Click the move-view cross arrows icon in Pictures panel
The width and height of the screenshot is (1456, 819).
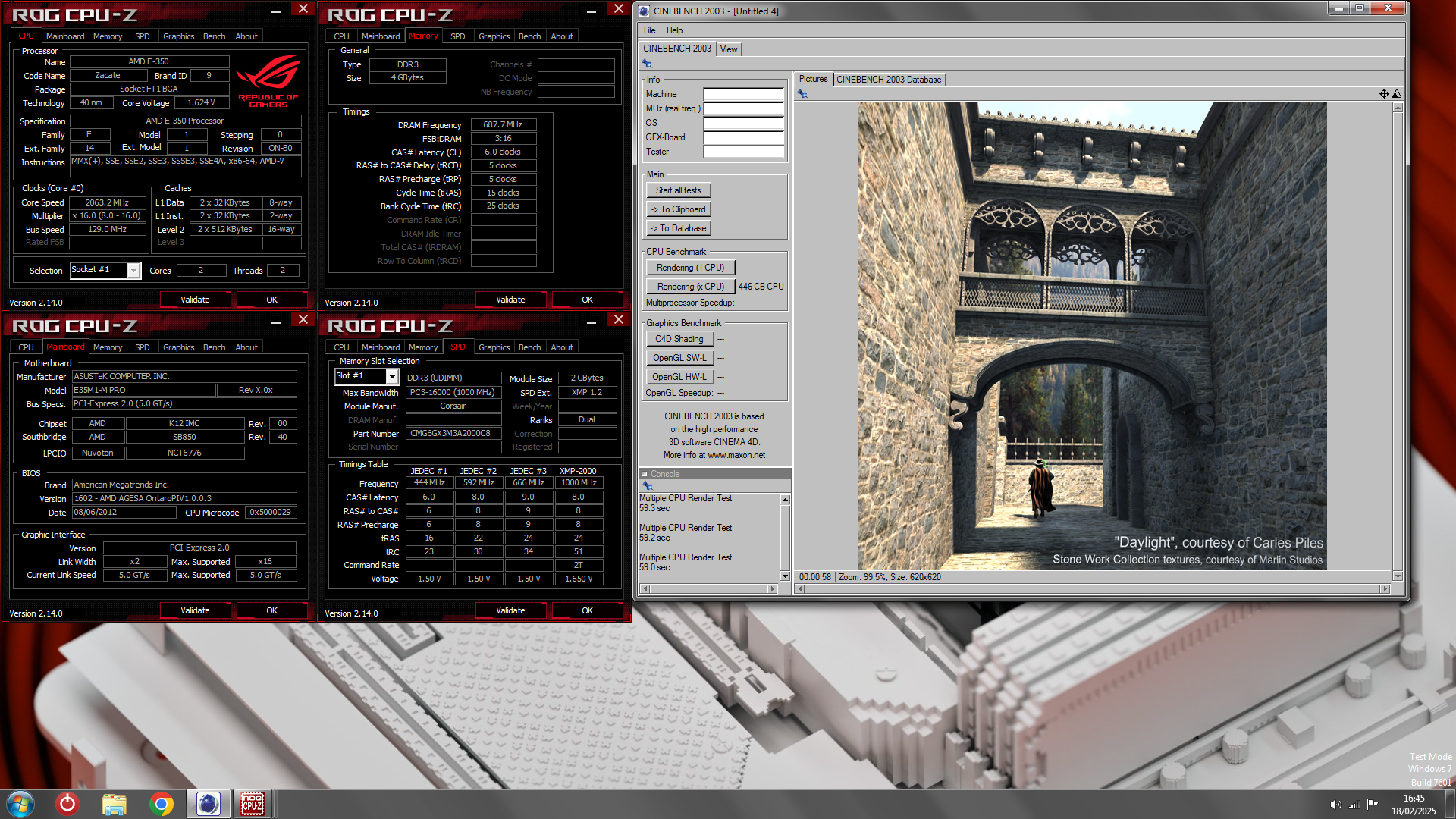[1384, 93]
